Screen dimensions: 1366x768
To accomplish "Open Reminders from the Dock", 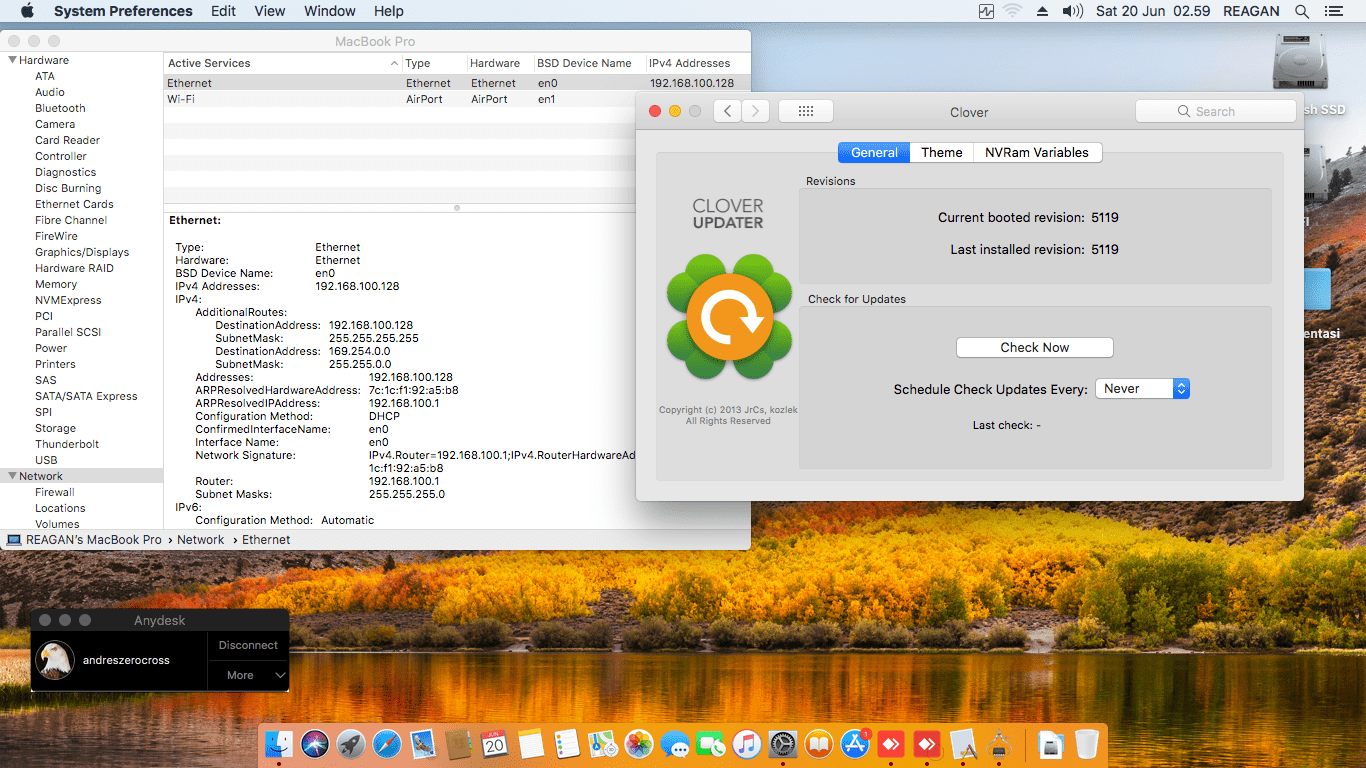I will click(567, 744).
